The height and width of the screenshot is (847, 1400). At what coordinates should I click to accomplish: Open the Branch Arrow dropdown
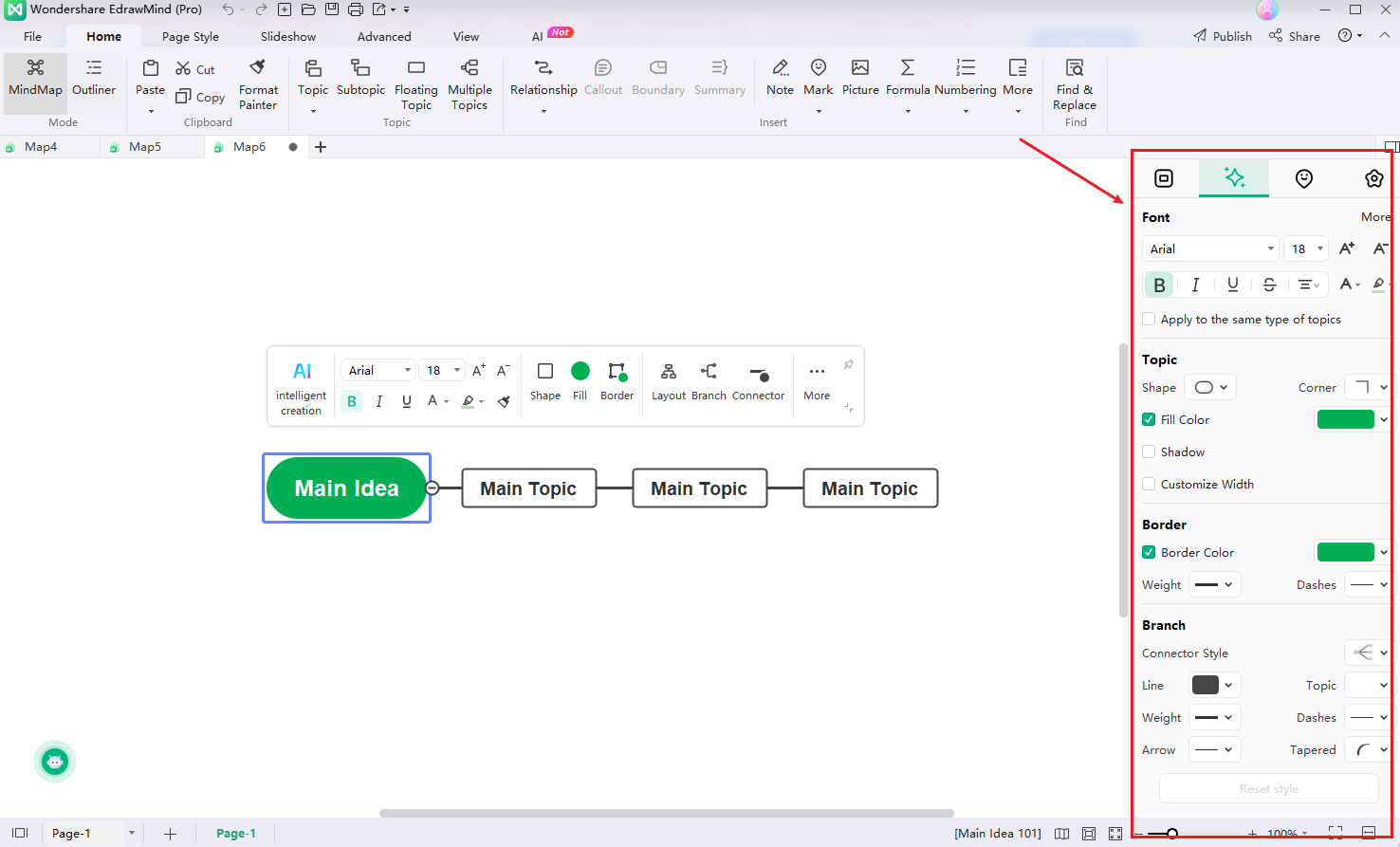(1214, 749)
